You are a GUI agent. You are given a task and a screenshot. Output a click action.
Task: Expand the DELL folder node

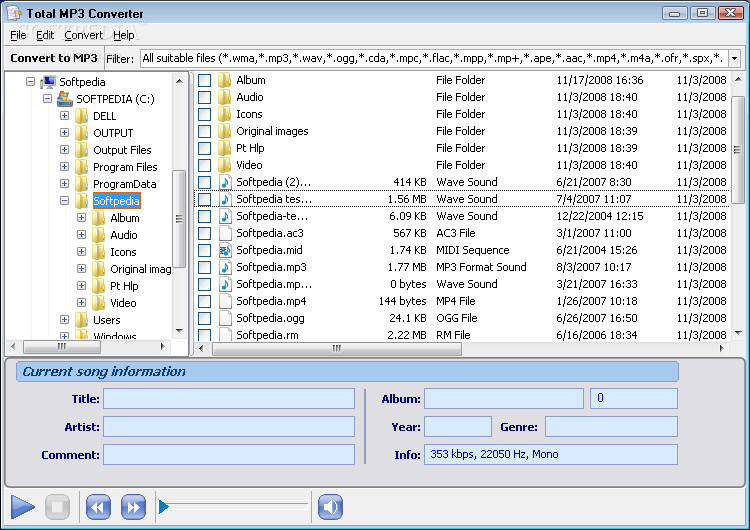(64, 116)
